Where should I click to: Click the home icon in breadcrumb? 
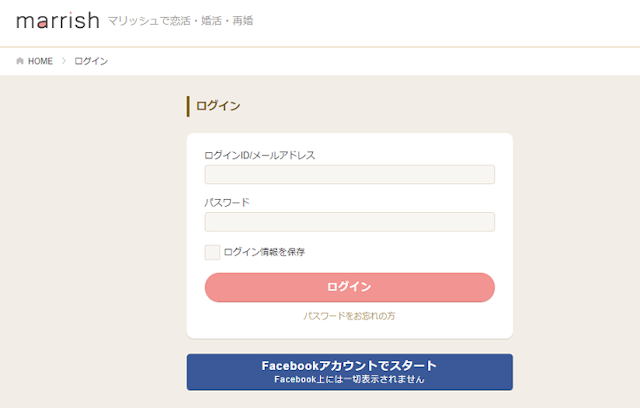point(20,61)
